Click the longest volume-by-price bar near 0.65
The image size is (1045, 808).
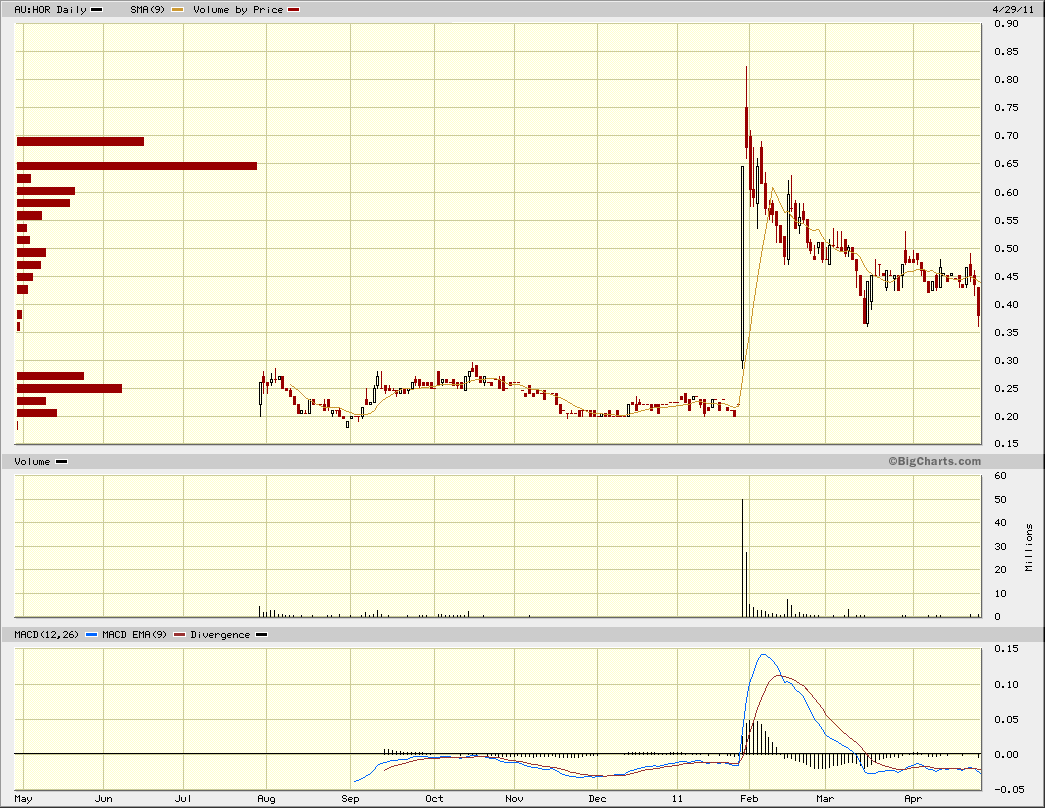click(137, 166)
